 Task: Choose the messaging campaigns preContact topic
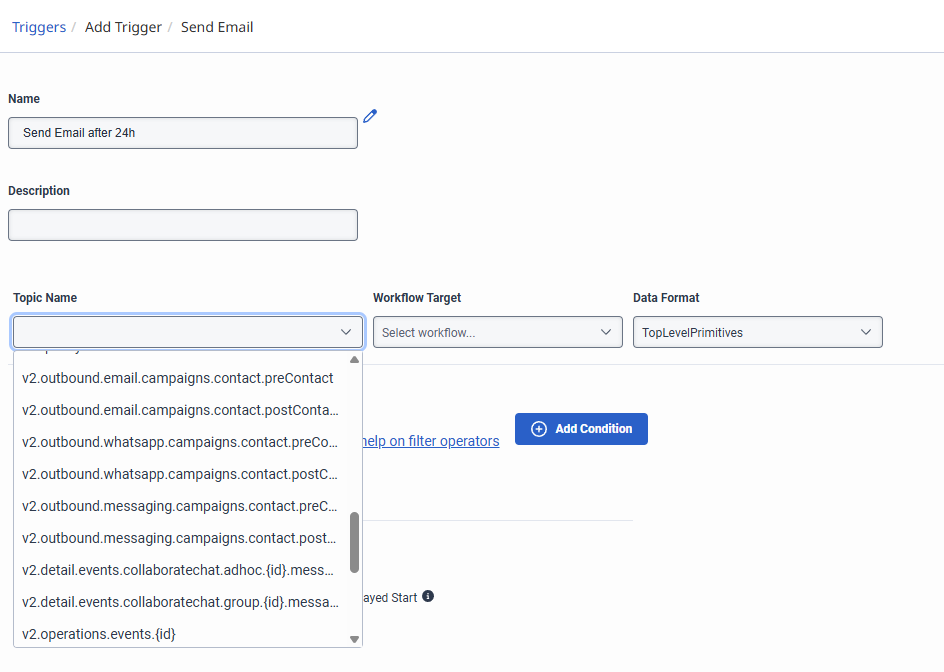point(180,506)
